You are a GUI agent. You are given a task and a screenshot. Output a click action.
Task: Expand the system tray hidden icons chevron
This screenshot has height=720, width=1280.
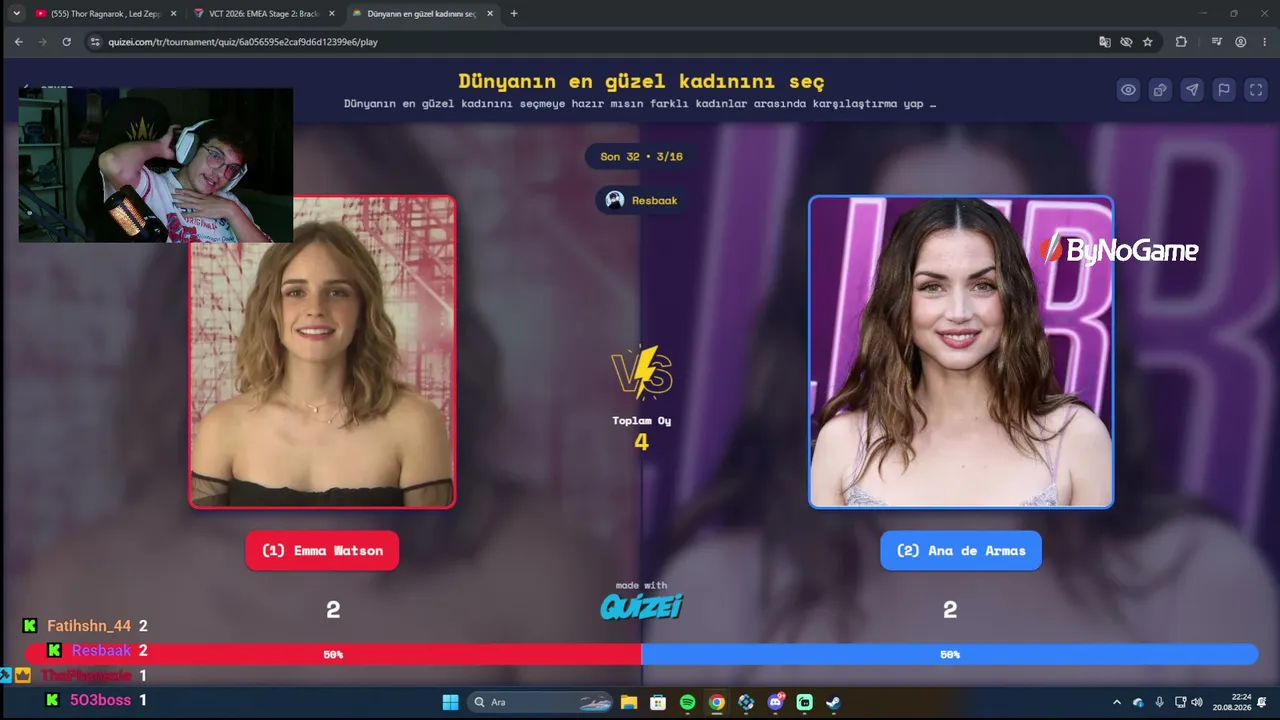pos(1117,702)
